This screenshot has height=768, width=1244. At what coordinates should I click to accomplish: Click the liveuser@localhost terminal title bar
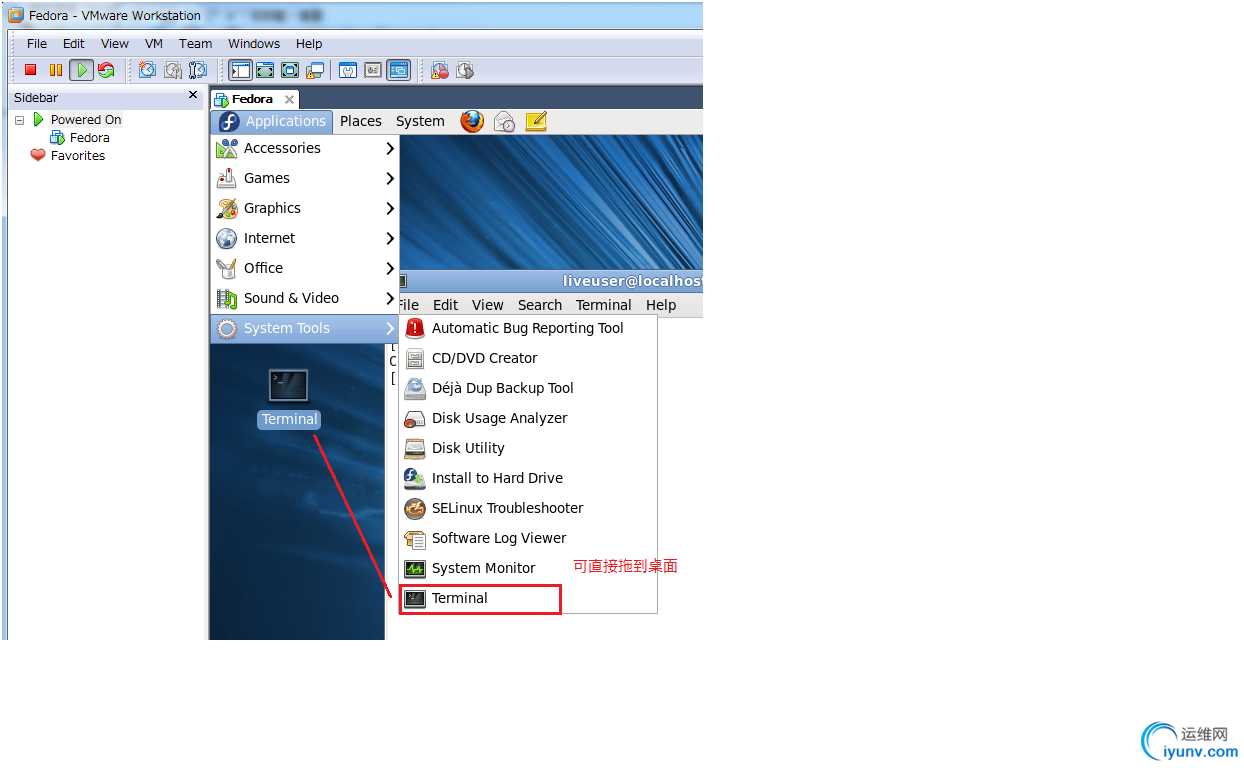coord(551,282)
